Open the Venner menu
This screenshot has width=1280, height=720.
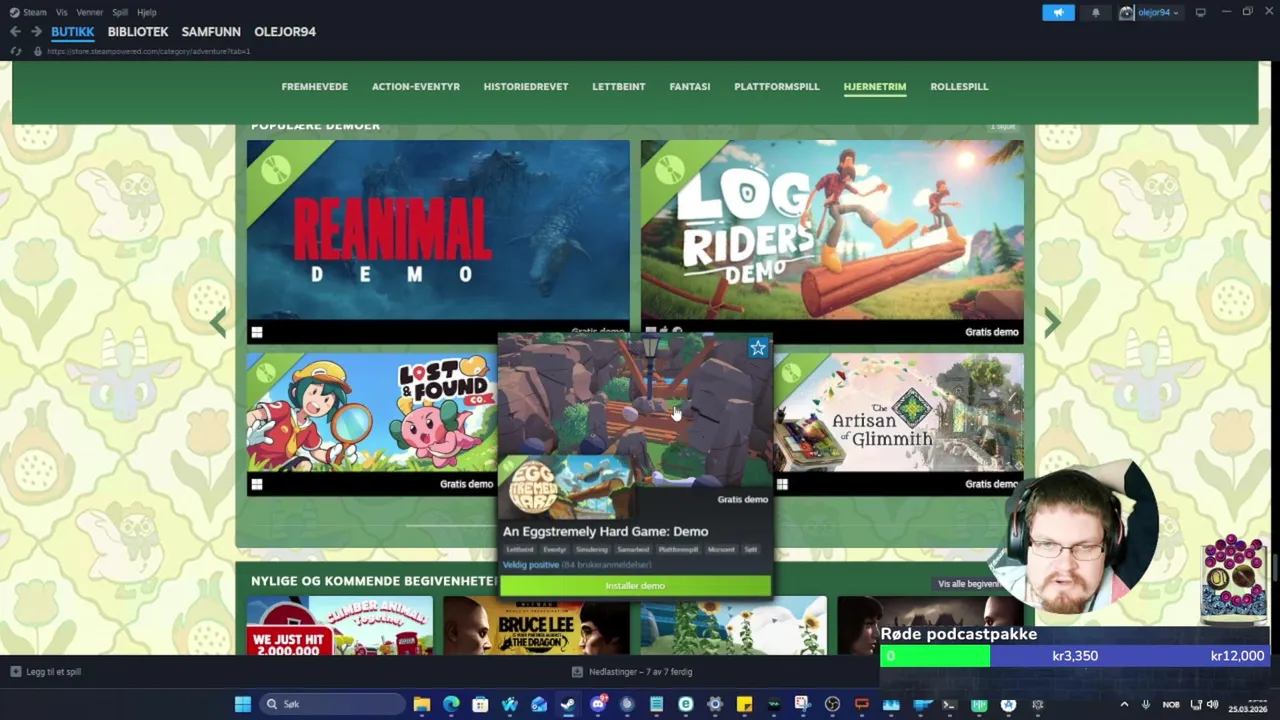click(89, 12)
